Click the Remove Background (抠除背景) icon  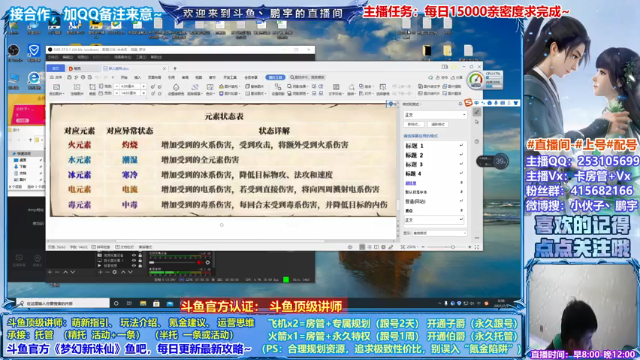pos(195,87)
